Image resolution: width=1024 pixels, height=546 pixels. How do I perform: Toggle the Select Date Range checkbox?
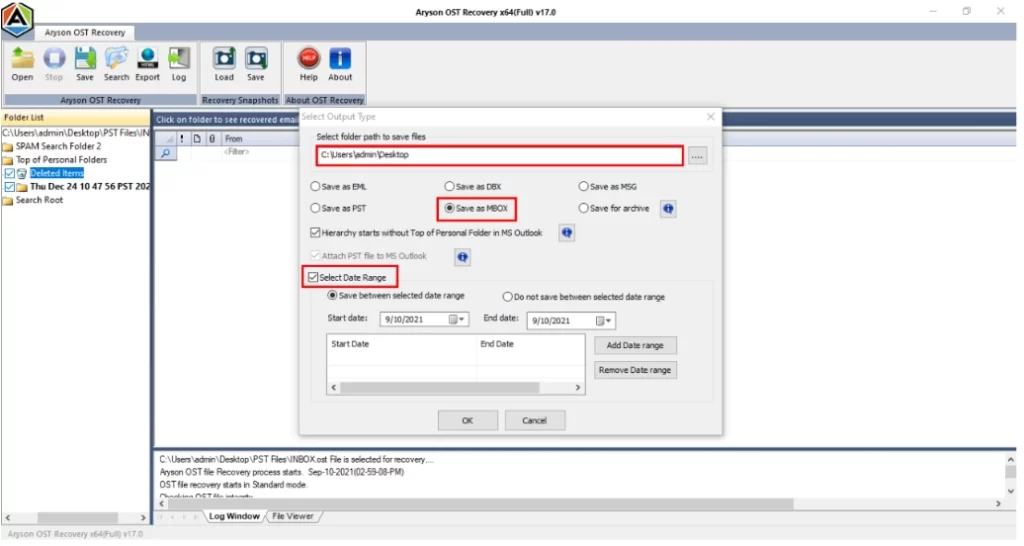[x=313, y=278]
